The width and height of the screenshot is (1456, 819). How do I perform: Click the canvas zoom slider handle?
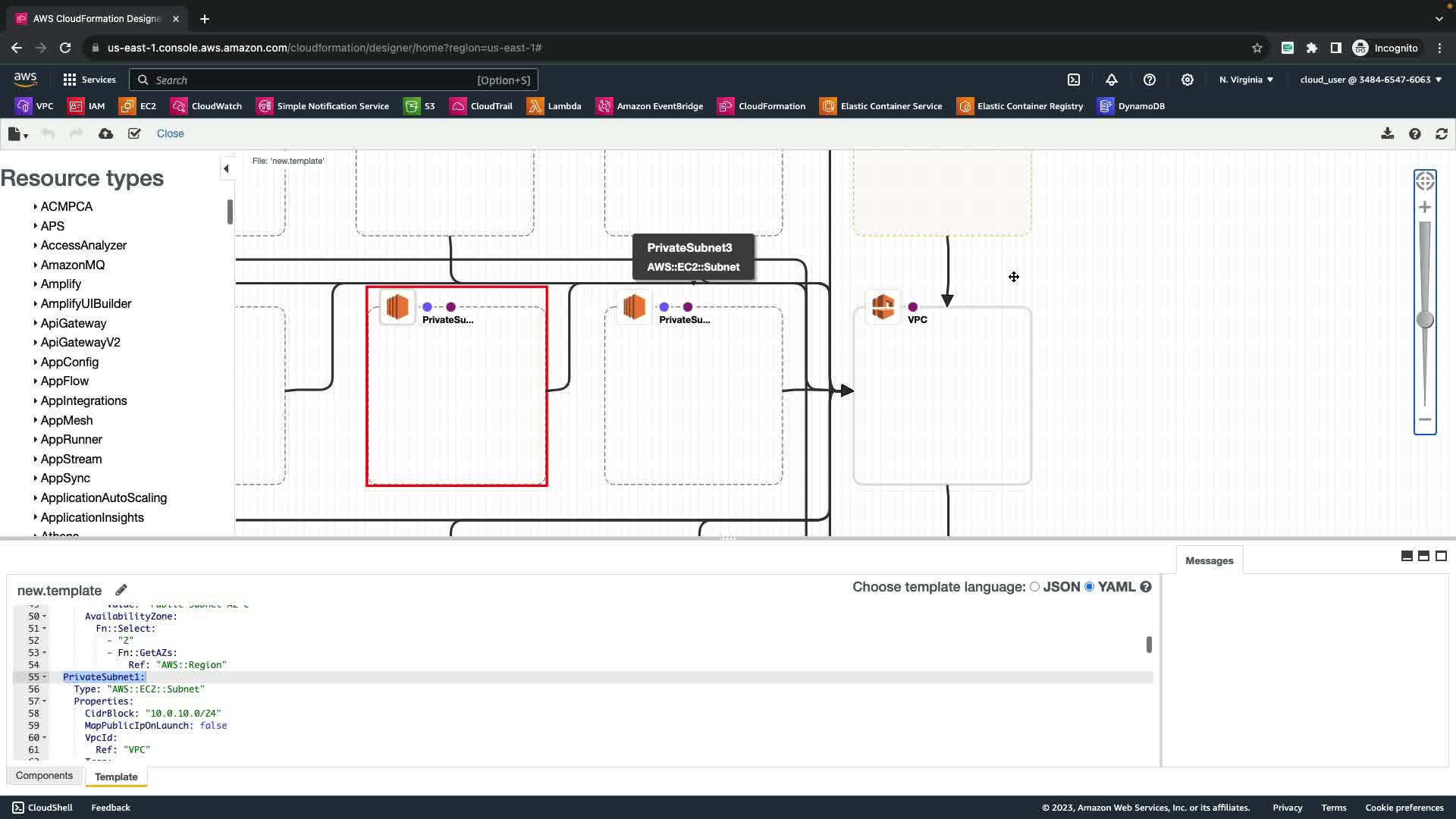tap(1425, 320)
